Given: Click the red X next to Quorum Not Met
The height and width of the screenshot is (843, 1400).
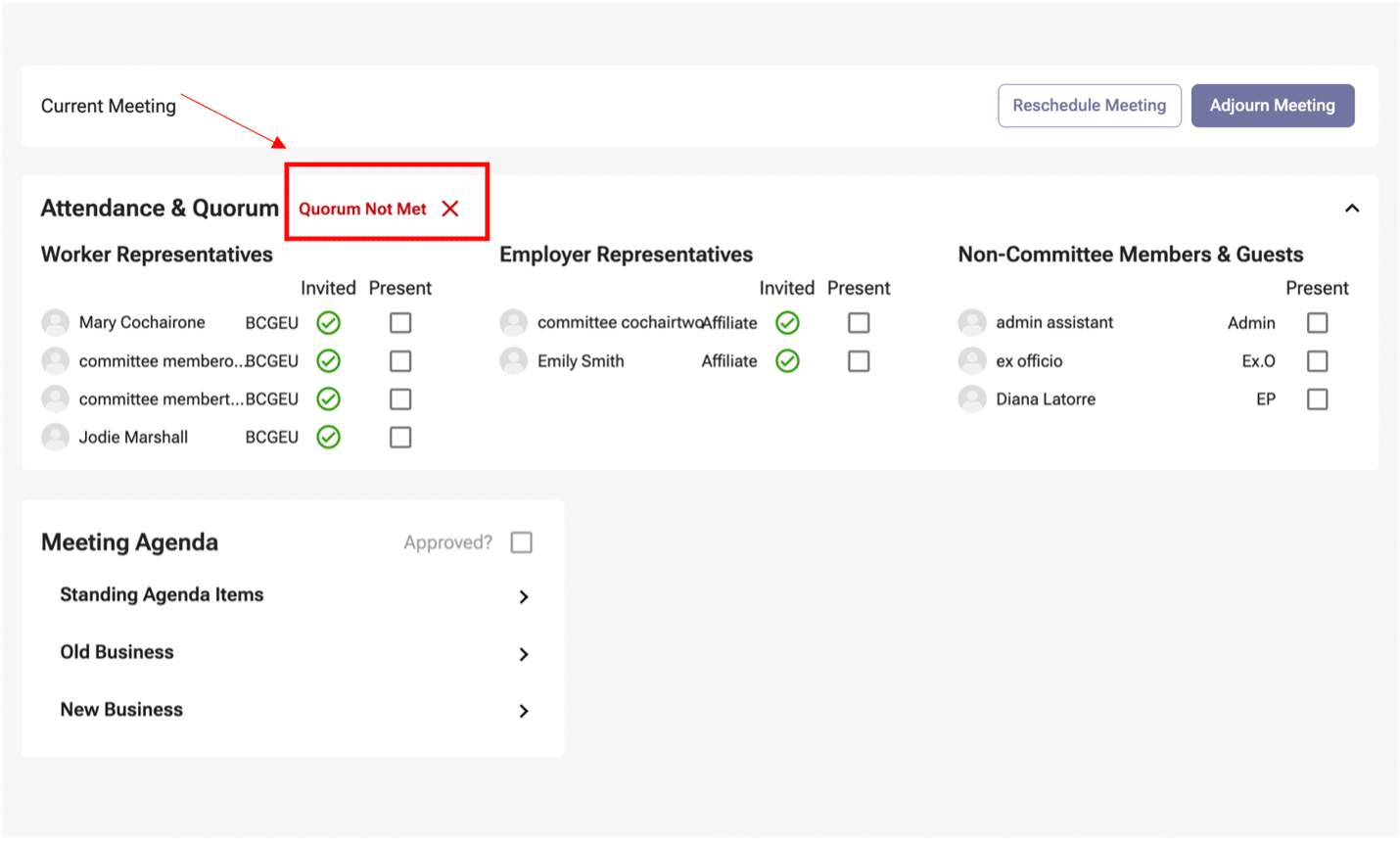Looking at the screenshot, I should pos(450,209).
